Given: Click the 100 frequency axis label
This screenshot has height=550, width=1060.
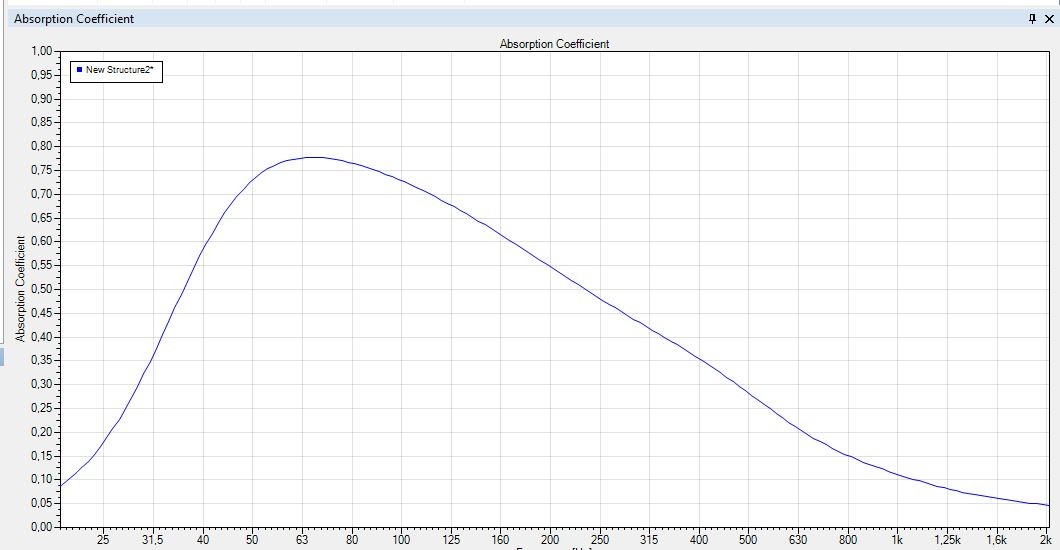Looking at the screenshot, I should 401,540.
